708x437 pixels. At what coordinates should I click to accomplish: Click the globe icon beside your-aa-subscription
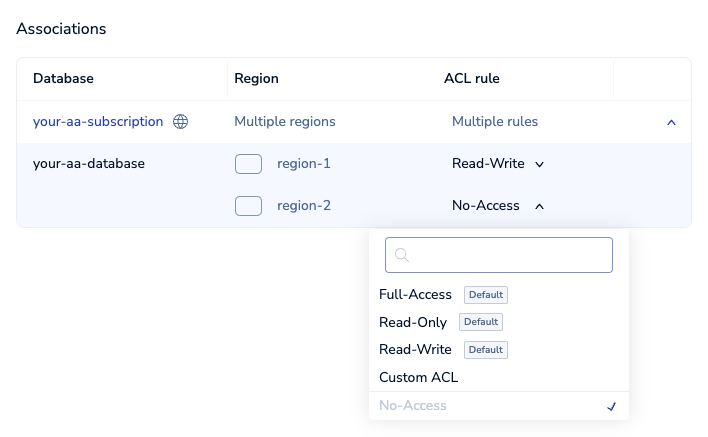point(180,122)
